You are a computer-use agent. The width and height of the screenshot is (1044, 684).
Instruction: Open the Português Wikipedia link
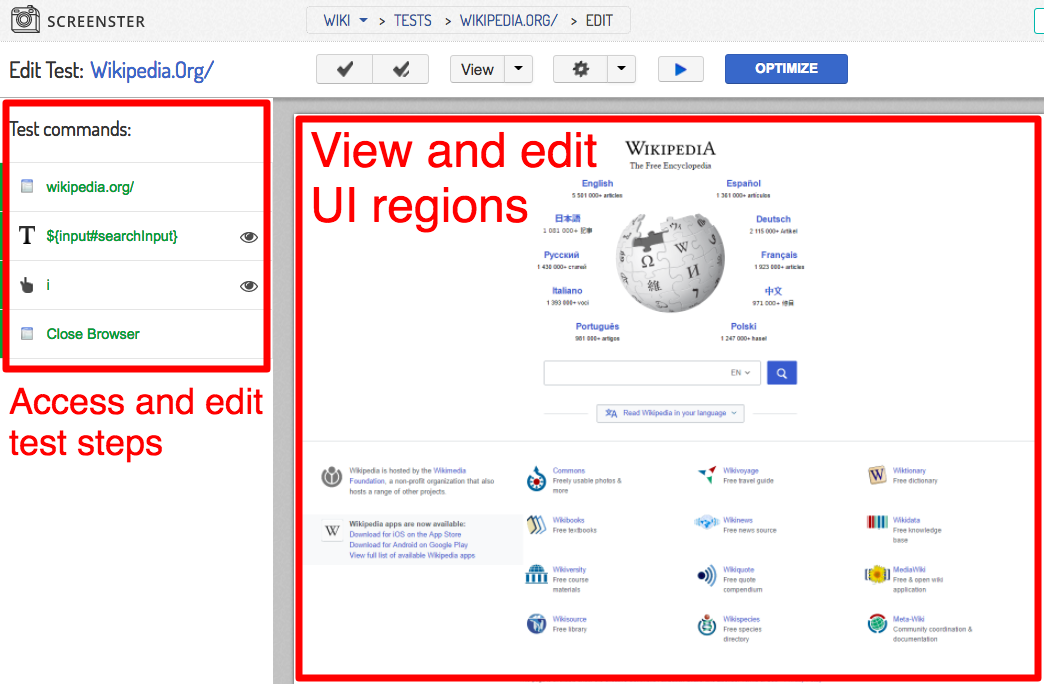click(597, 326)
